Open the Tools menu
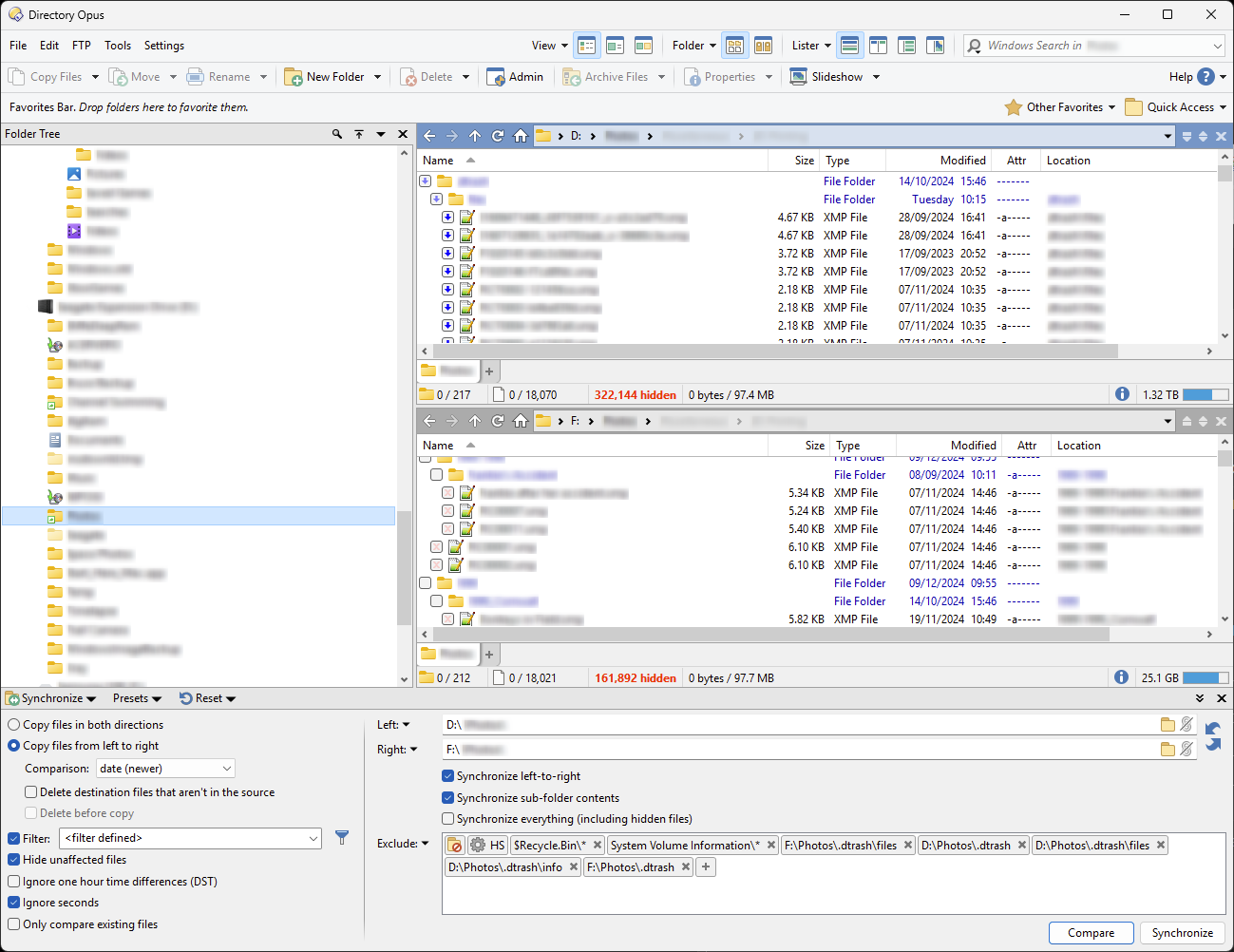Viewport: 1234px width, 952px height. click(x=118, y=46)
